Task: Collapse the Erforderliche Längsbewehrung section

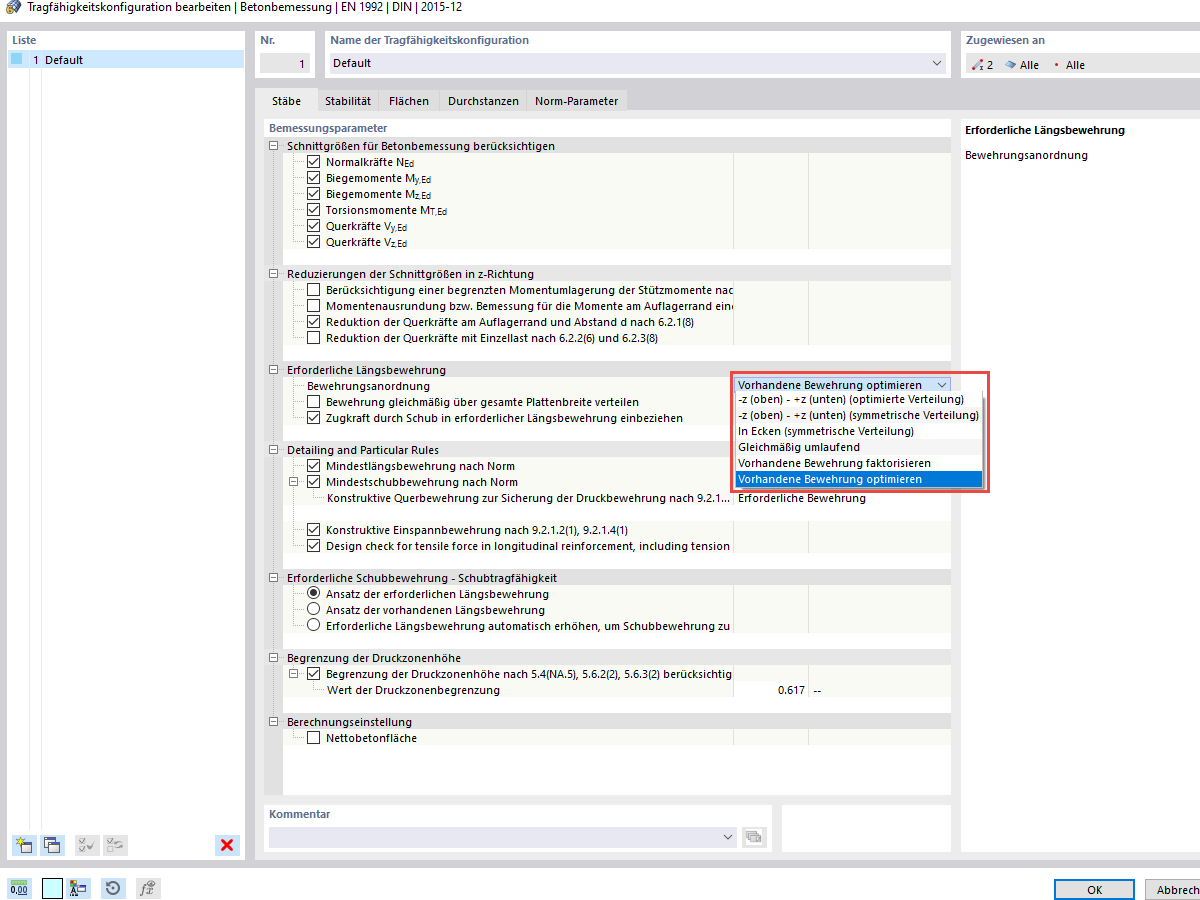Action: coord(275,370)
